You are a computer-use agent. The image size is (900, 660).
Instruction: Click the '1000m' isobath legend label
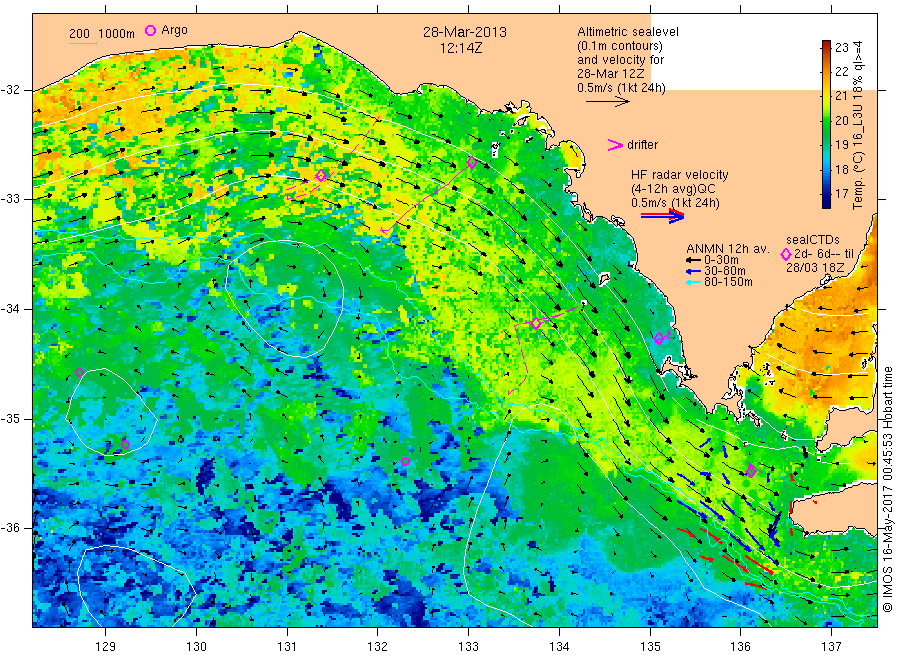pos(117,34)
